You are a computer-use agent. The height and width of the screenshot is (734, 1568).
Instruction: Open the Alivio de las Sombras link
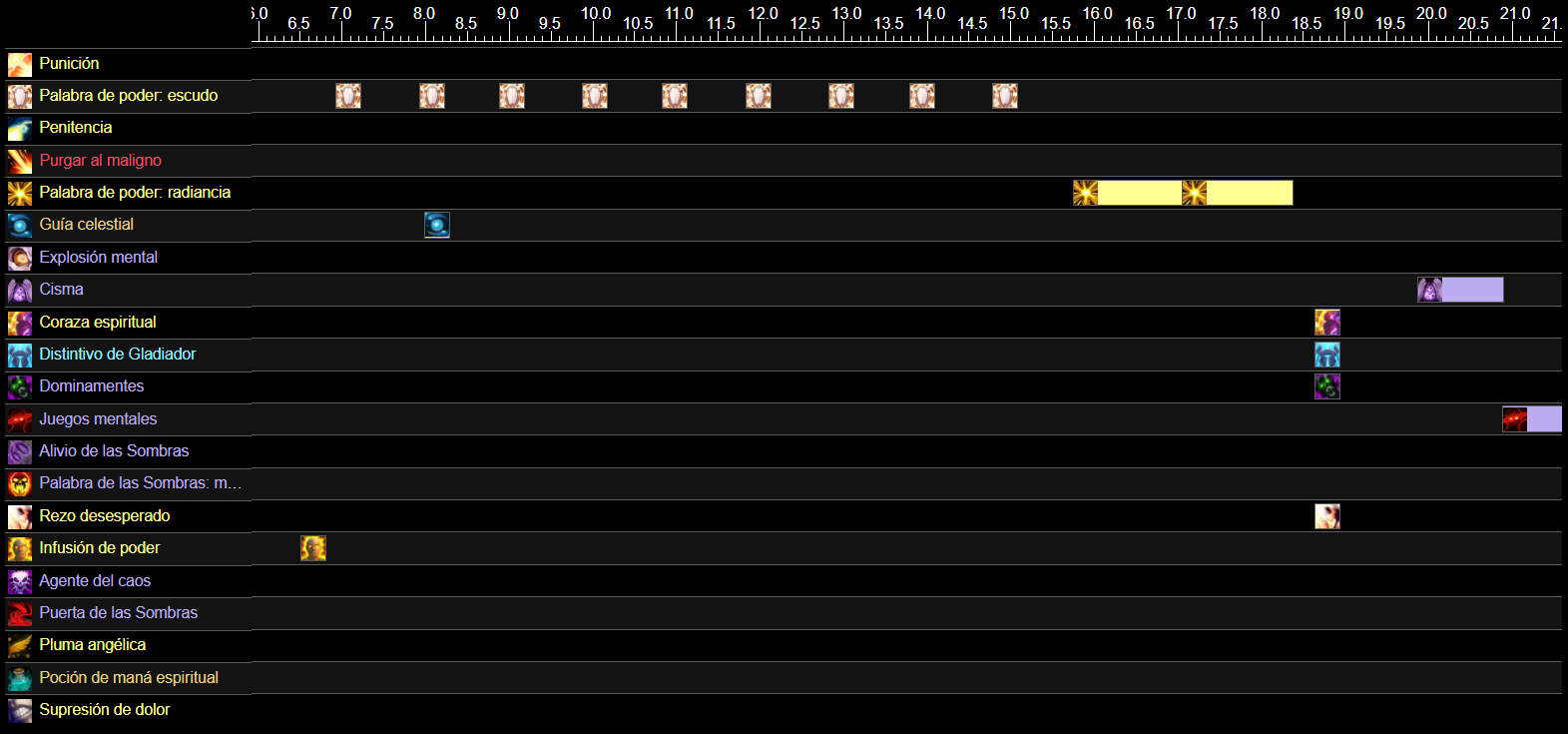(114, 450)
